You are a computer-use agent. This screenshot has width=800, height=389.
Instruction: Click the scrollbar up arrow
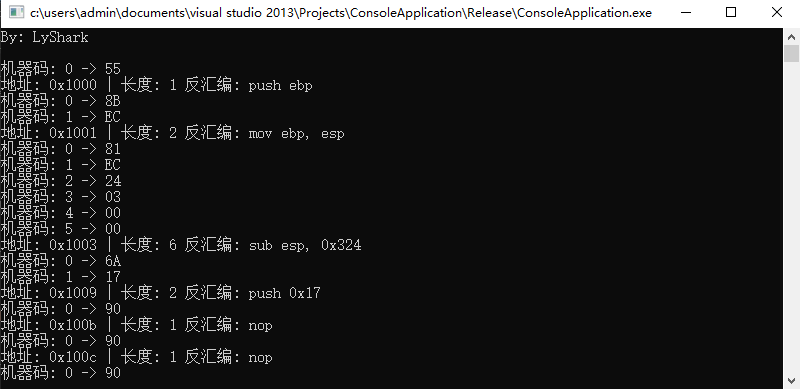pyautogui.click(x=791, y=36)
